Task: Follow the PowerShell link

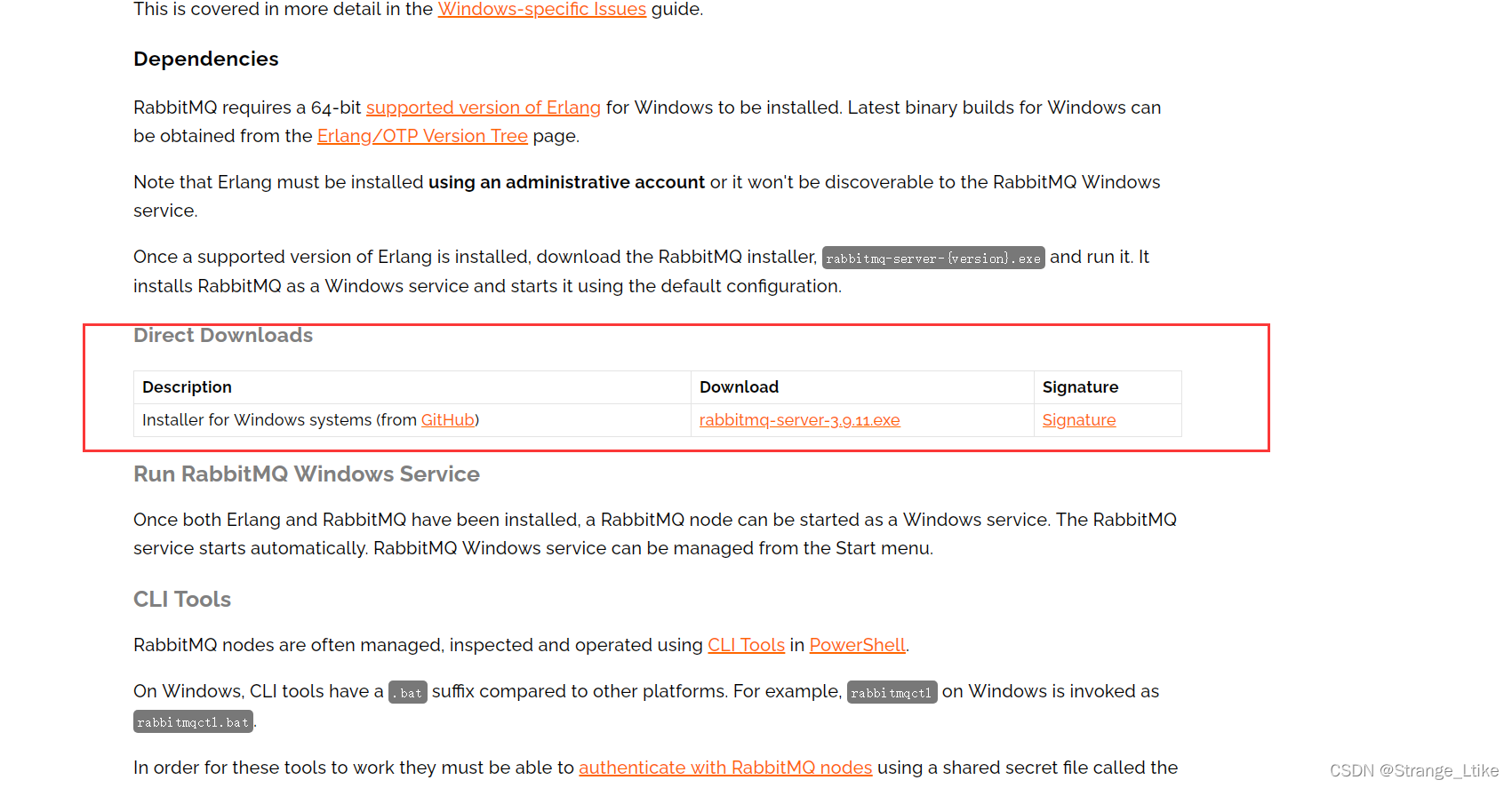Action: pyautogui.click(x=857, y=645)
